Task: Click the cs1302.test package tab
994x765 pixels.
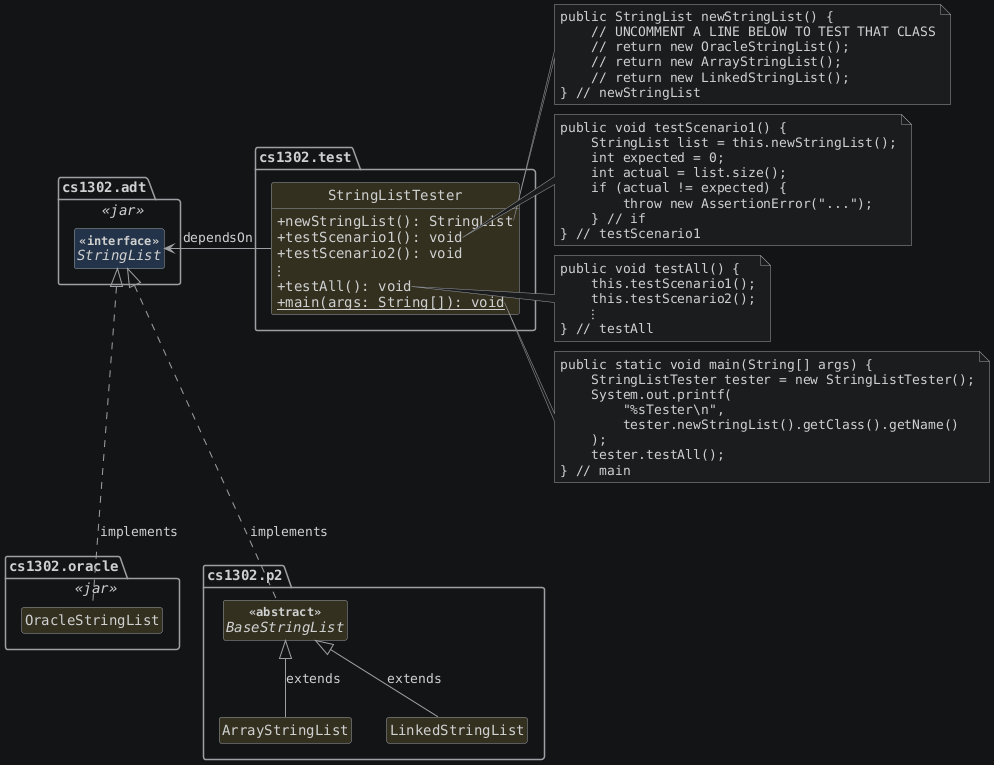Action: point(306,158)
